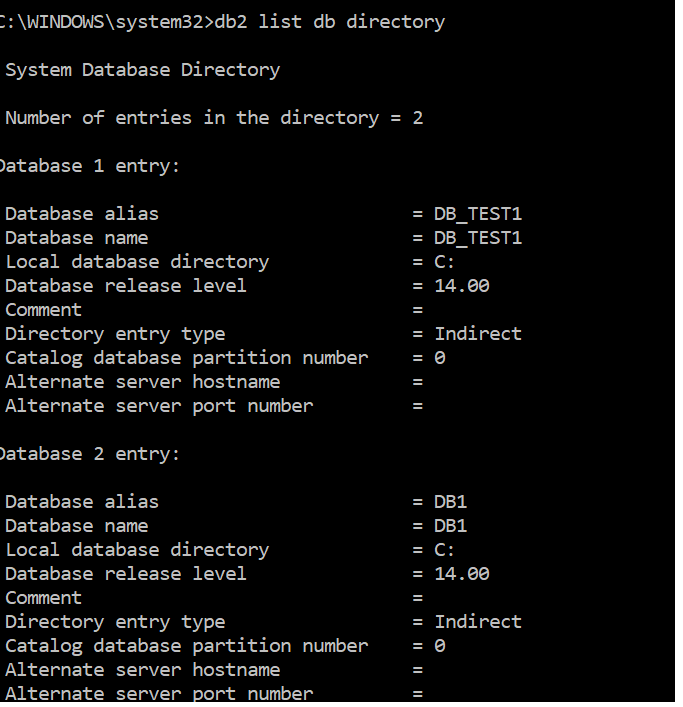Select 14.00 release level in Database 1 entry
Screen dimensions: 683x707
[462, 286]
